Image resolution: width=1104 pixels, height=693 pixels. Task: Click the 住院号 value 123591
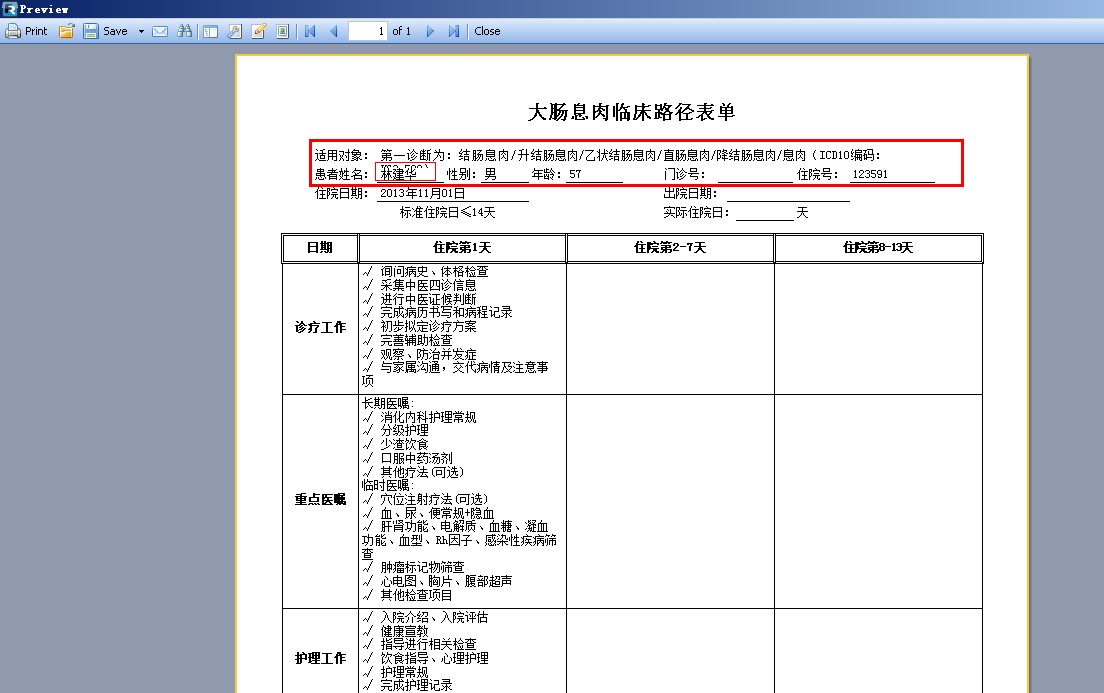coord(870,174)
